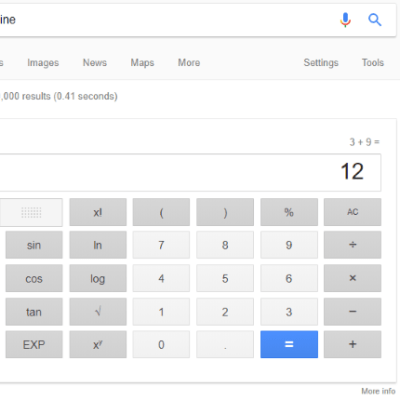Image resolution: width=400 pixels, height=400 pixels.
Task: Open the Settings menu
Action: [321, 63]
